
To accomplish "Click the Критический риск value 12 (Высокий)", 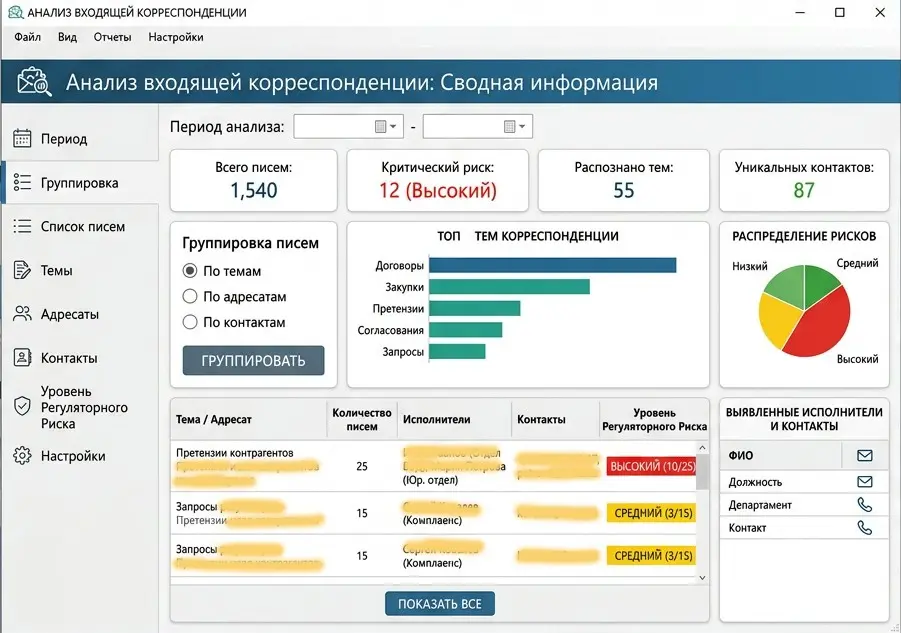I will point(438,190).
